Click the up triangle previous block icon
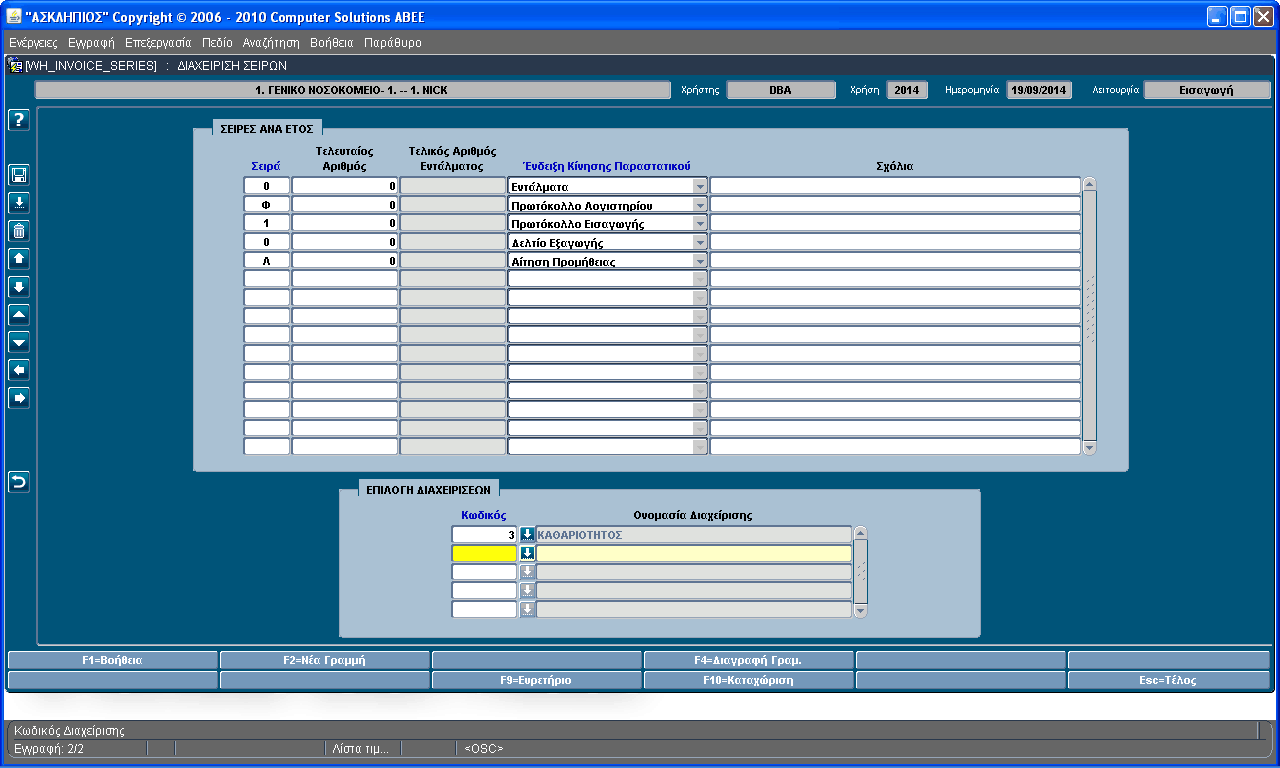 coord(19,315)
